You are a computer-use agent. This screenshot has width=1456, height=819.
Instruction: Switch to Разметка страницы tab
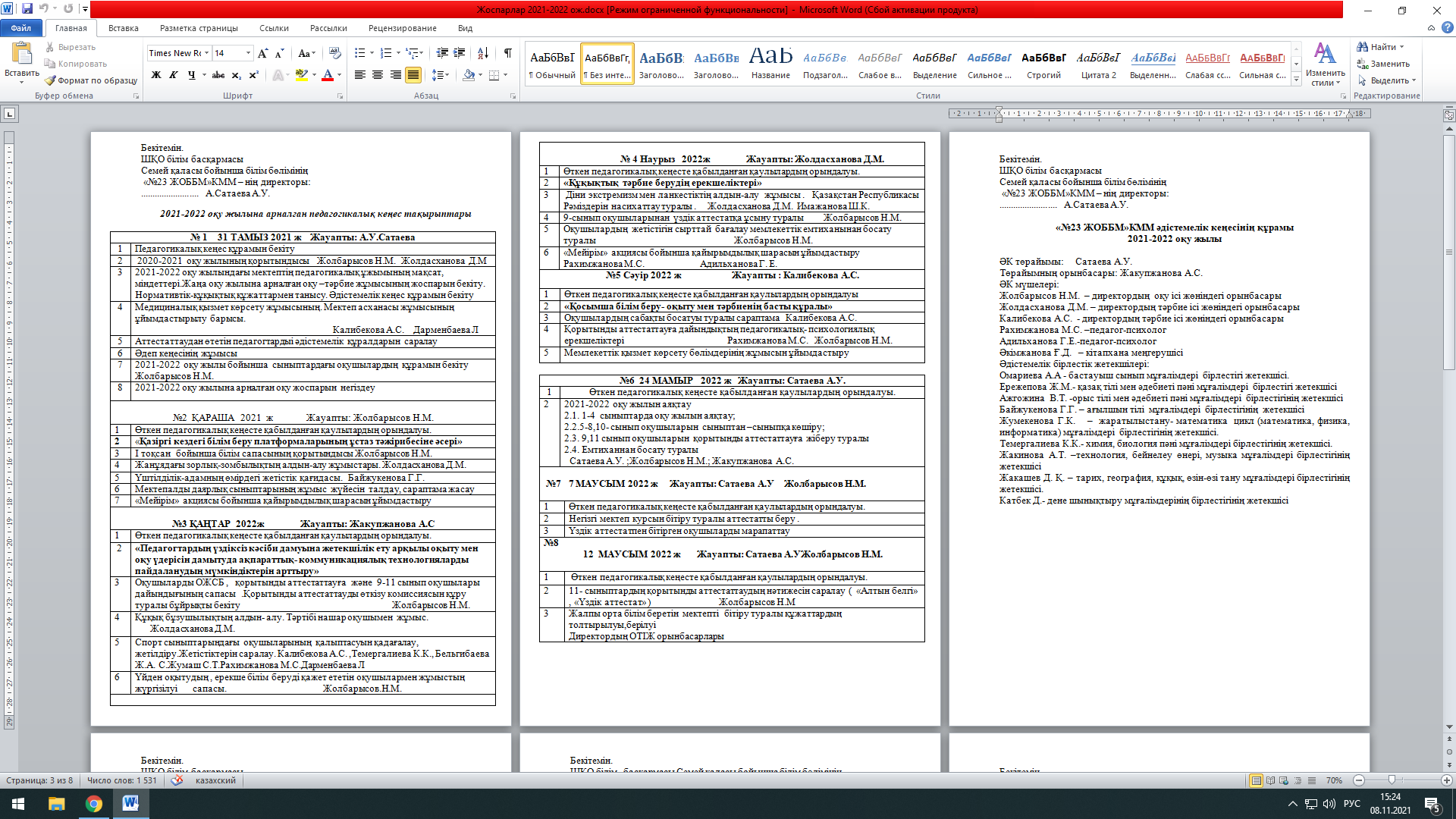(199, 28)
